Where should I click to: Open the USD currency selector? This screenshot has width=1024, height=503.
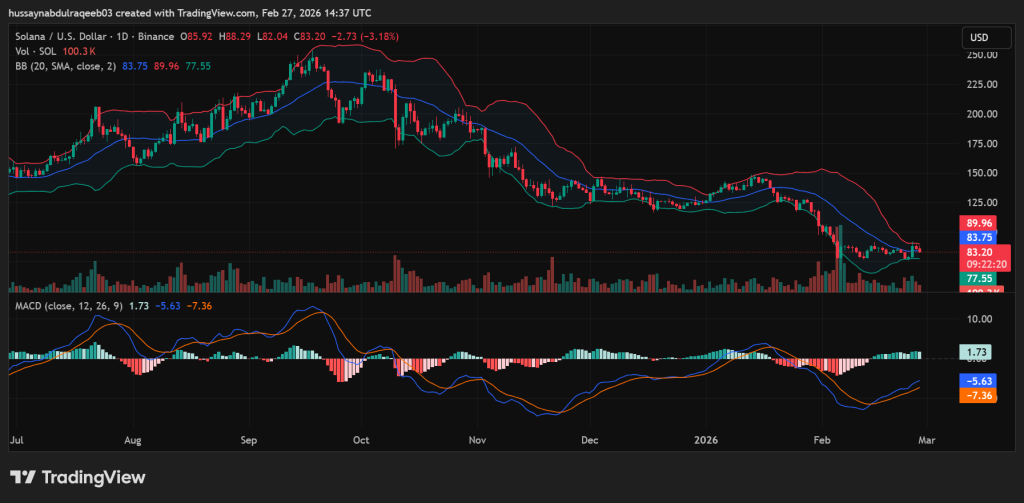[978, 38]
